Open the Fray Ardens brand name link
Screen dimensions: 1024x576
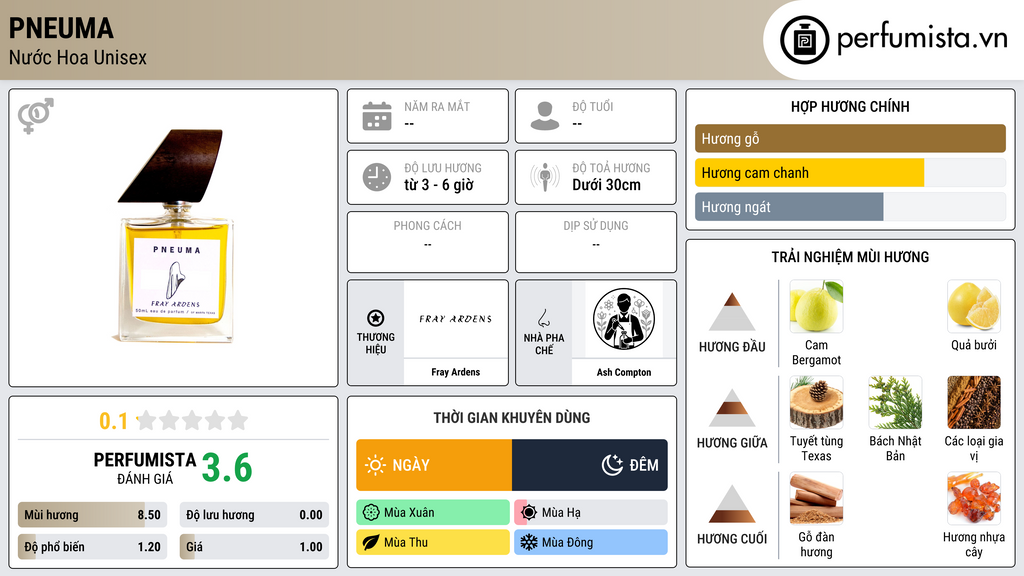[x=456, y=372]
